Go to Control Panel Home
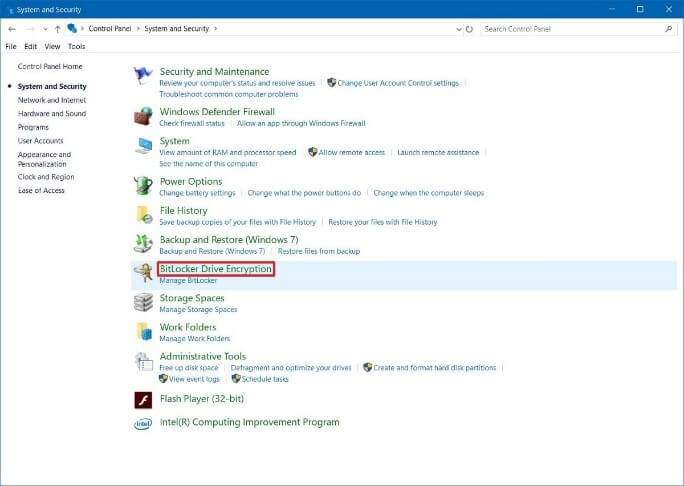 (50, 66)
